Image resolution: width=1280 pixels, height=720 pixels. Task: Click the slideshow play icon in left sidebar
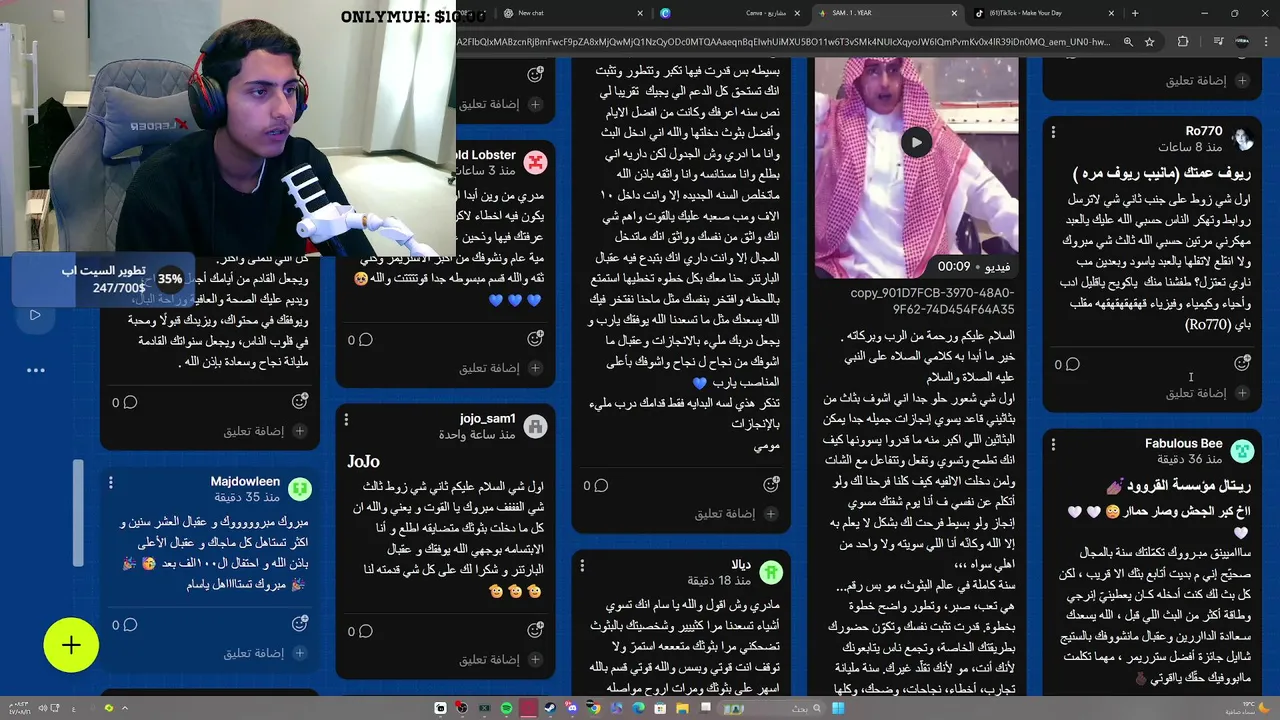pos(35,315)
